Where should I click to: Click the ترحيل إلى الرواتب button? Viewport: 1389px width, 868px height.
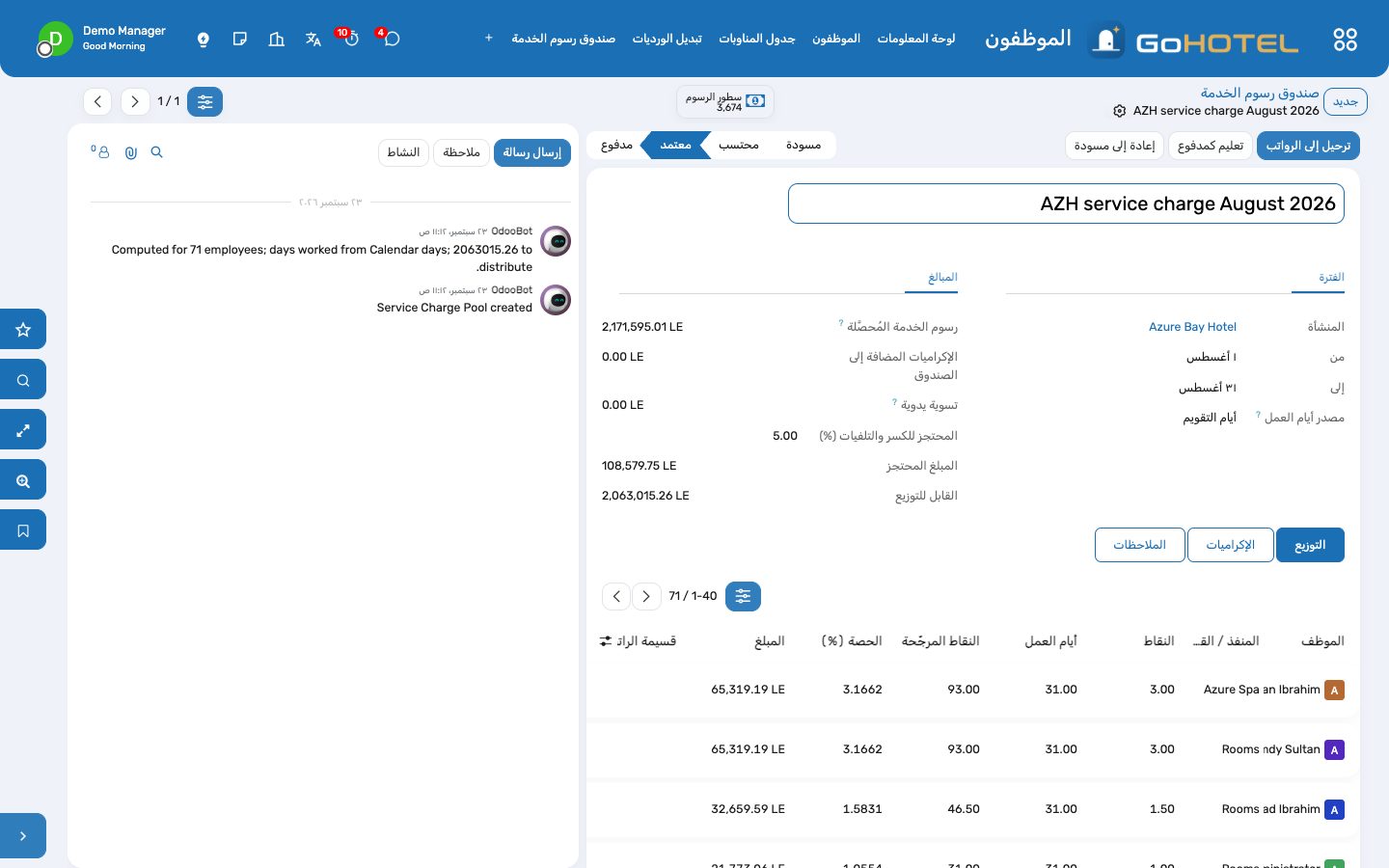pyautogui.click(x=1308, y=146)
